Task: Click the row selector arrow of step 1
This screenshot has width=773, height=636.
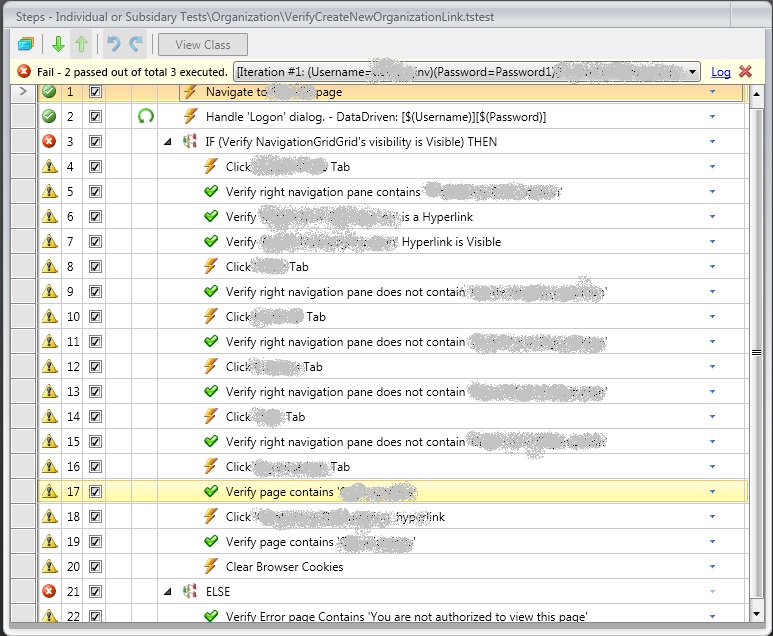Action: (x=23, y=91)
